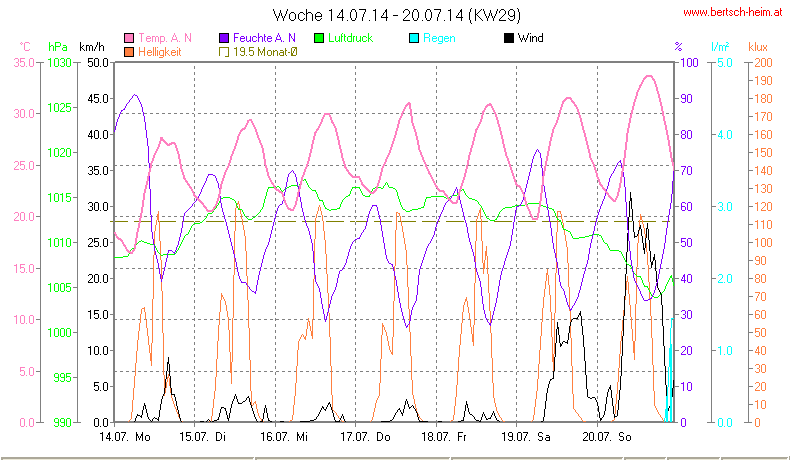Click the cyan Regen legend swatch

pos(414,38)
